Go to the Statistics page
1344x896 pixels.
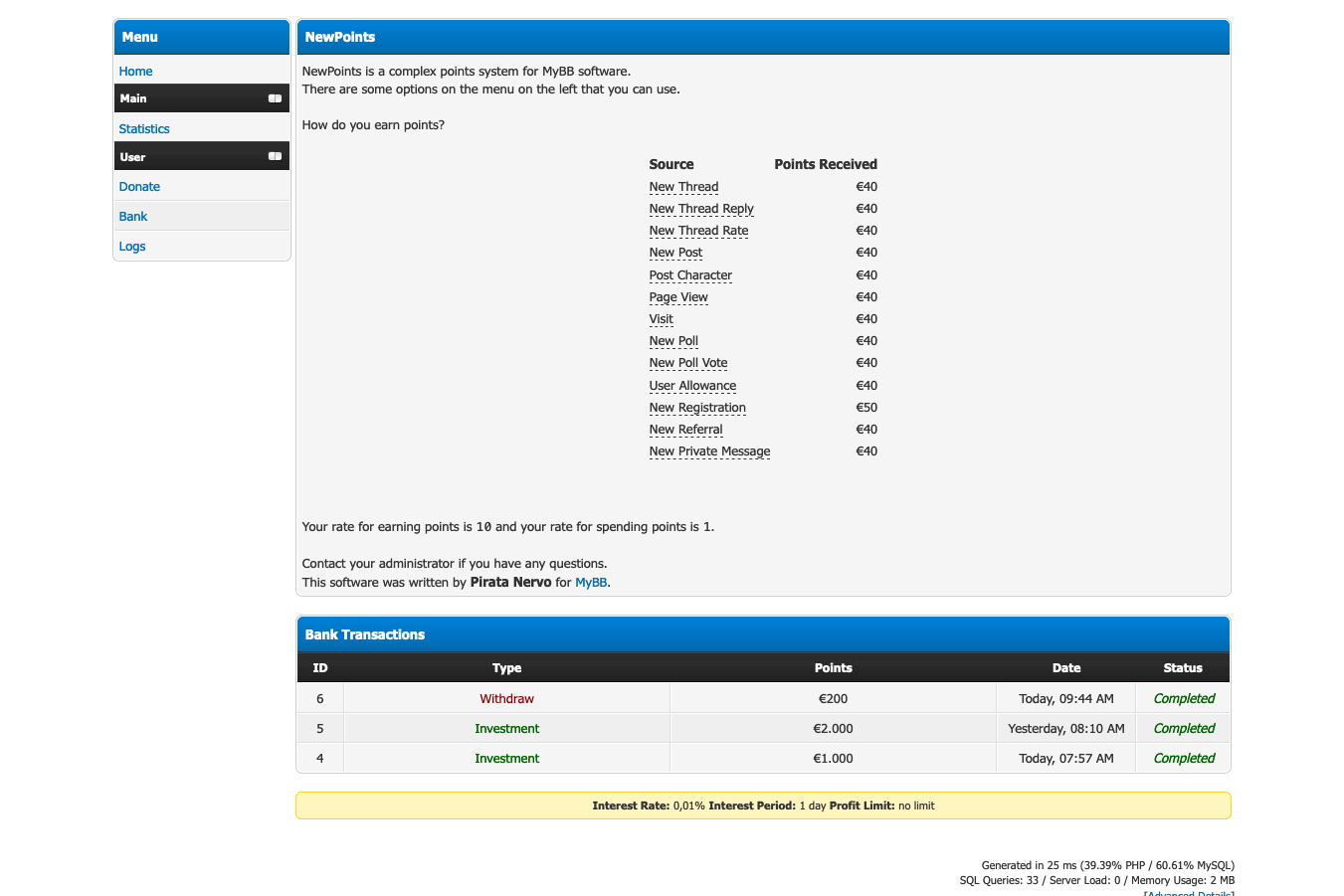144,129
